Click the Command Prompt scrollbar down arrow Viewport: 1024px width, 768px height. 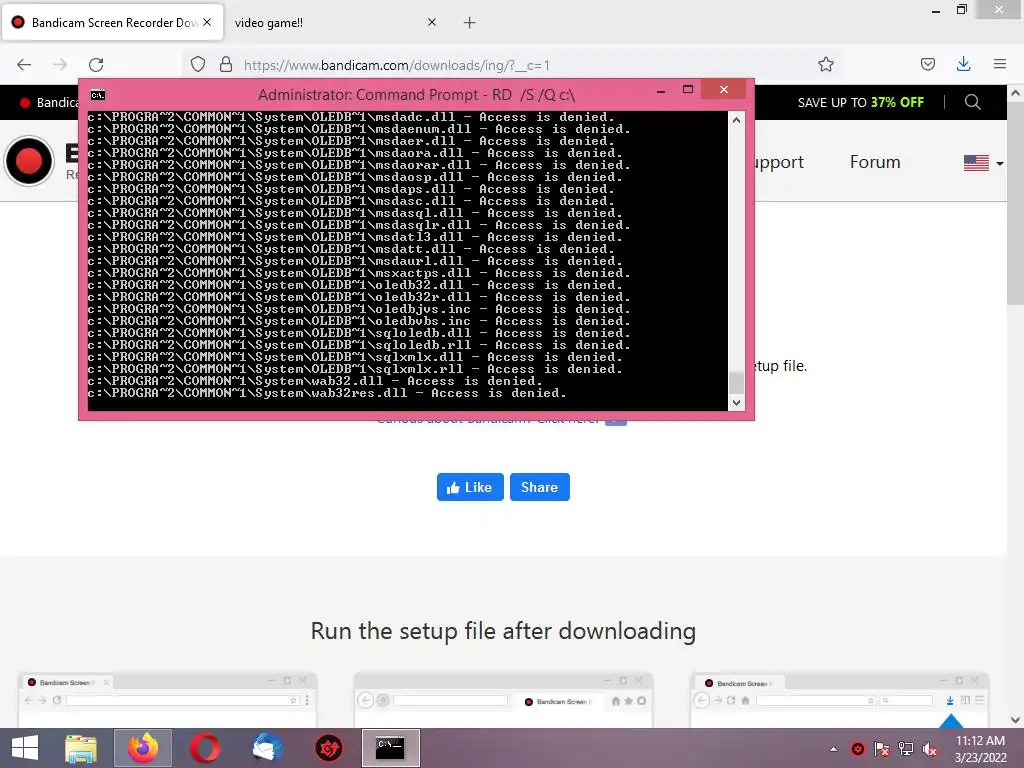coord(736,403)
